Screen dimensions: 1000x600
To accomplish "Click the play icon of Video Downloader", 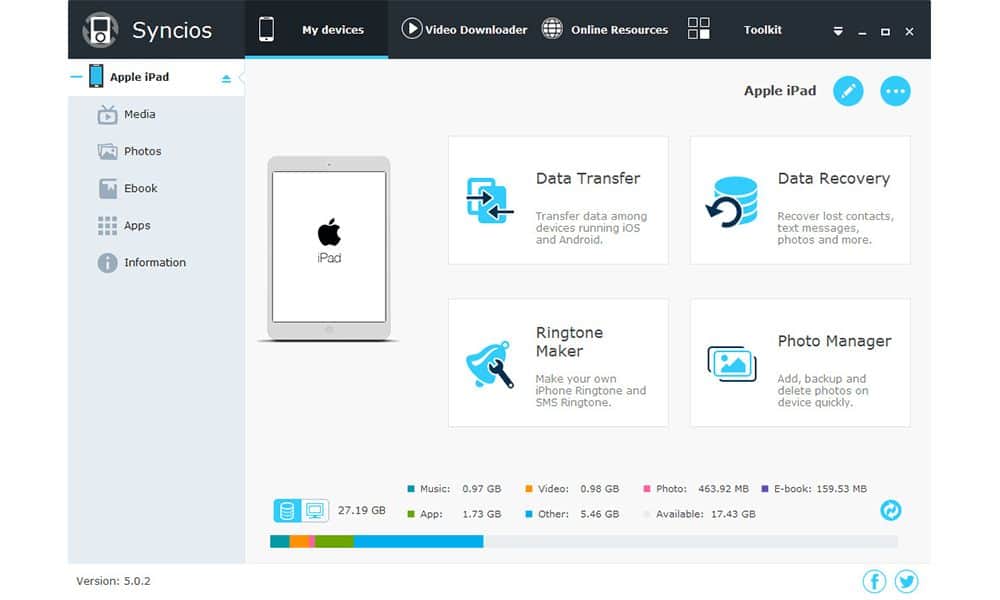I will [412, 29].
